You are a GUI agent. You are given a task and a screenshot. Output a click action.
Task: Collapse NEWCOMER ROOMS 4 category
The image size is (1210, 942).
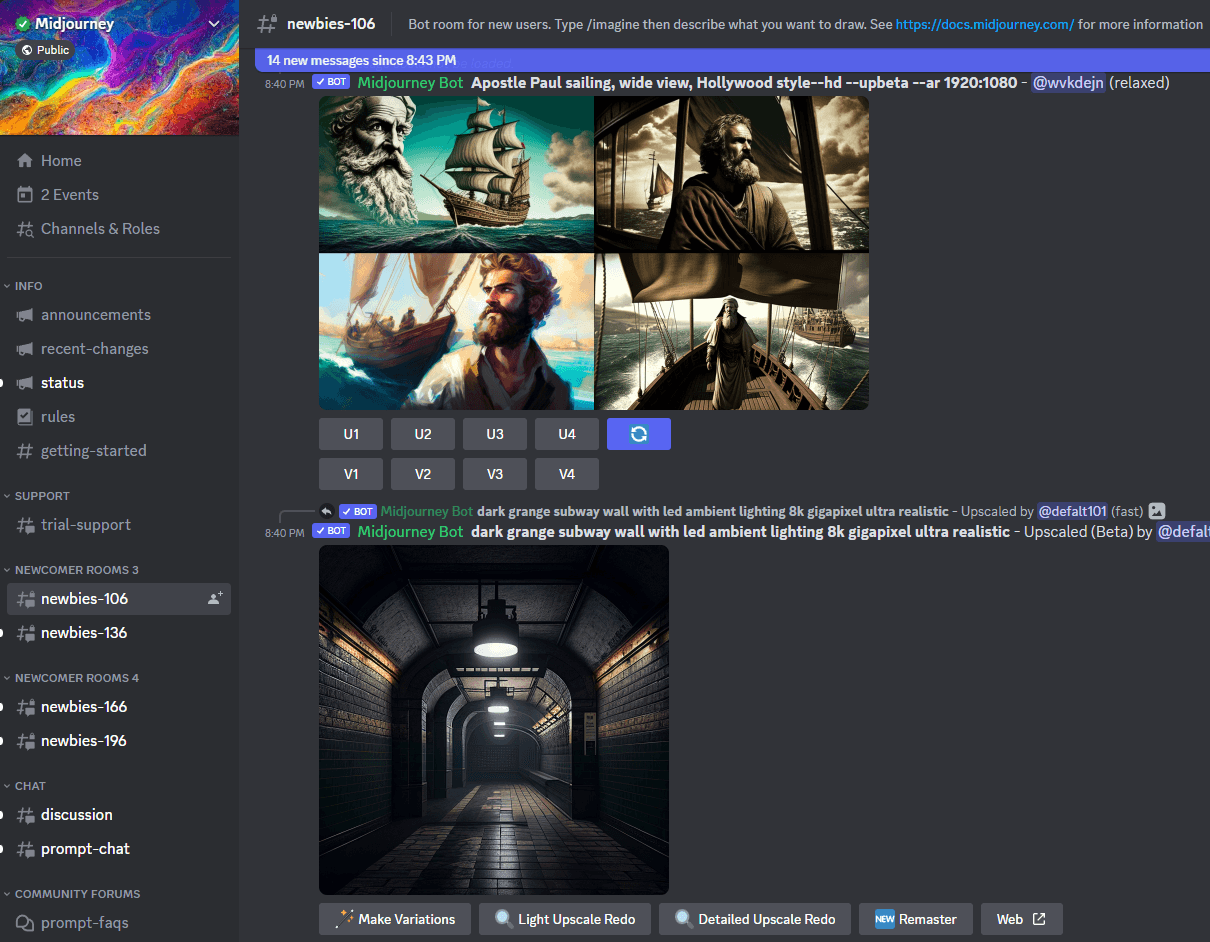click(71, 678)
